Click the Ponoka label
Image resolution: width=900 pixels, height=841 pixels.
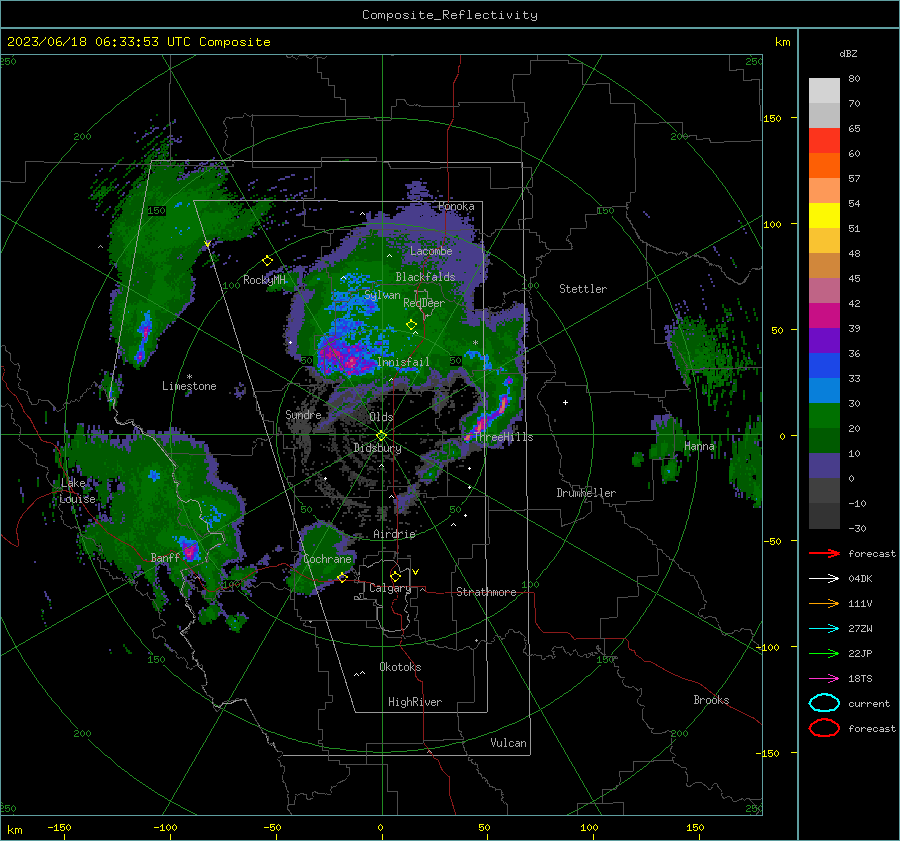pyautogui.click(x=456, y=206)
